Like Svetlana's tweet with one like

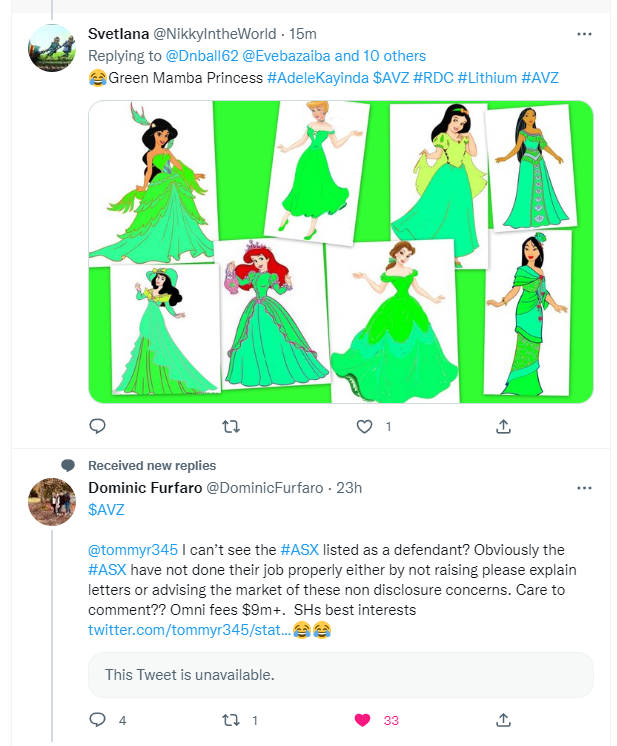365,426
